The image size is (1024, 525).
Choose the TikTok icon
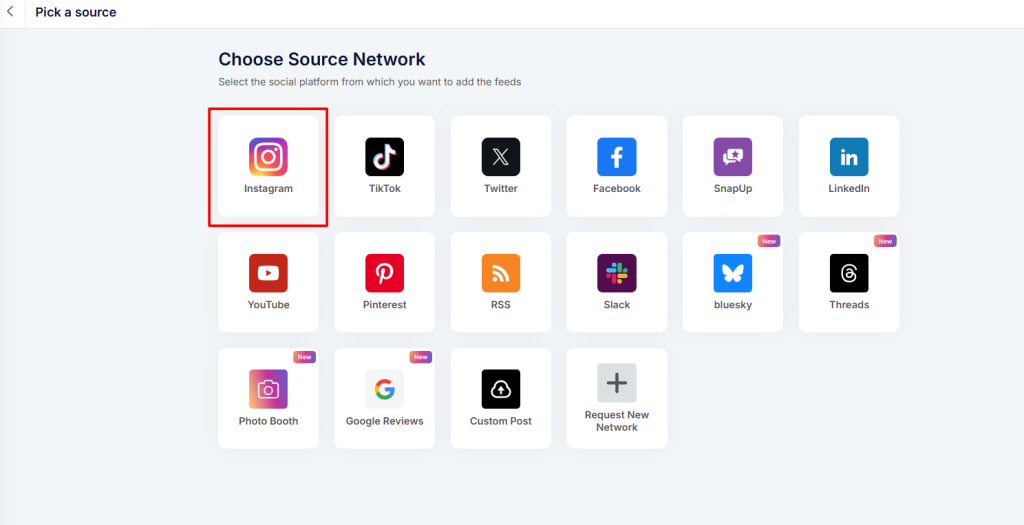click(x=385, y=157)
